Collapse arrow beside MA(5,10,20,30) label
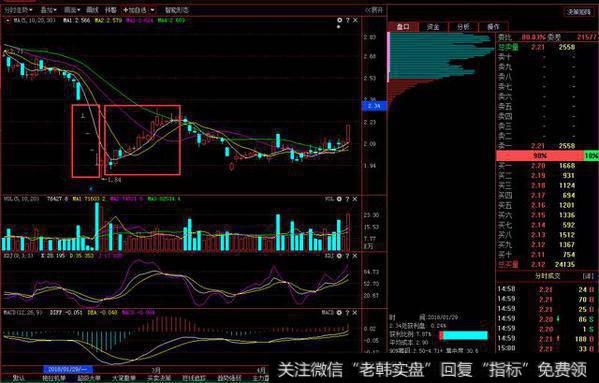Image resolution: width=599 pixels, height=383 pixels. (x=7, y=21)
